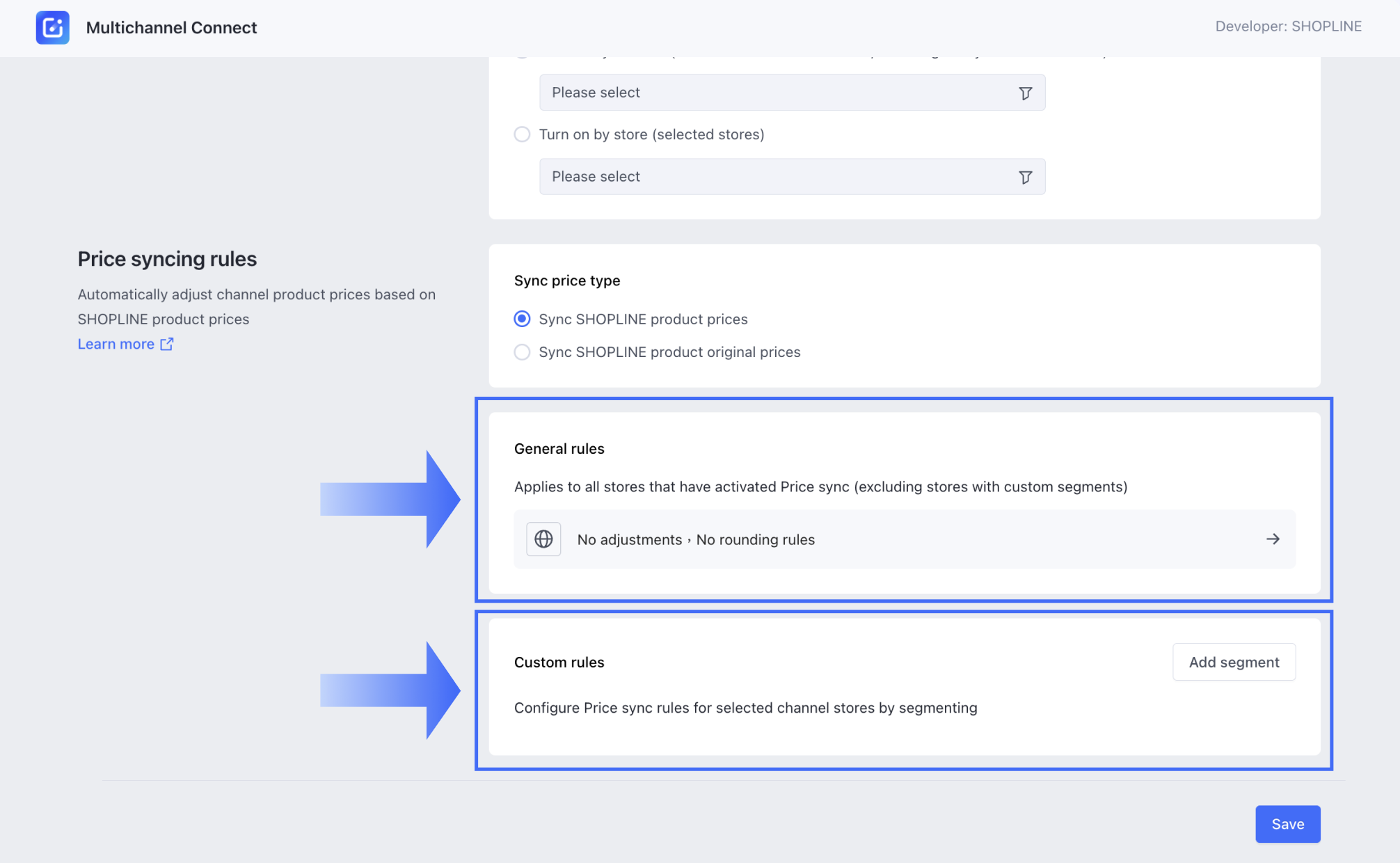Click right arrow in No adjustments row
1400x863 pixels.
(1273, 539)
